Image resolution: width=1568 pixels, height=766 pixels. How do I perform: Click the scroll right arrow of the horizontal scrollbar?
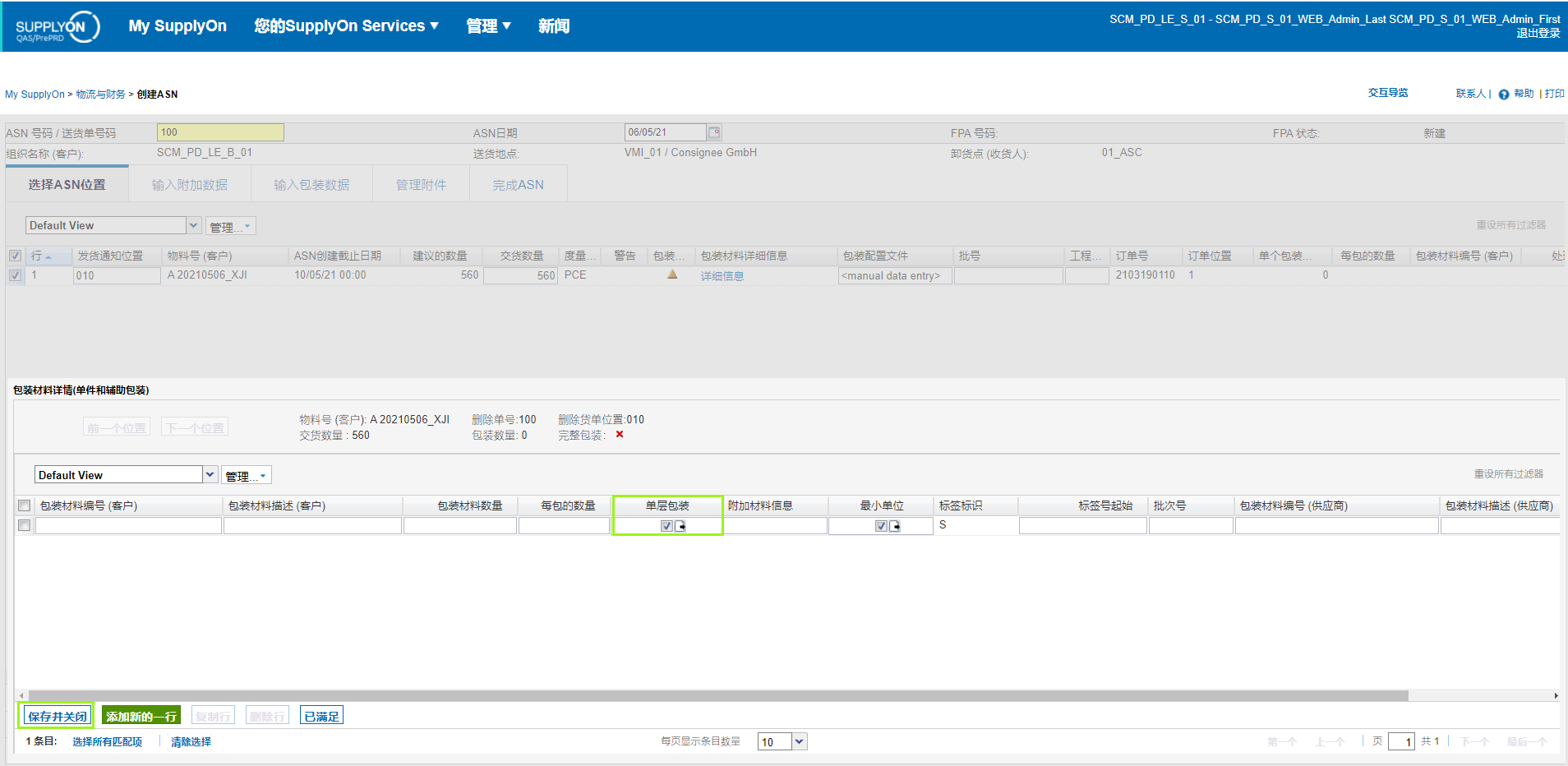click(1556, 695)
